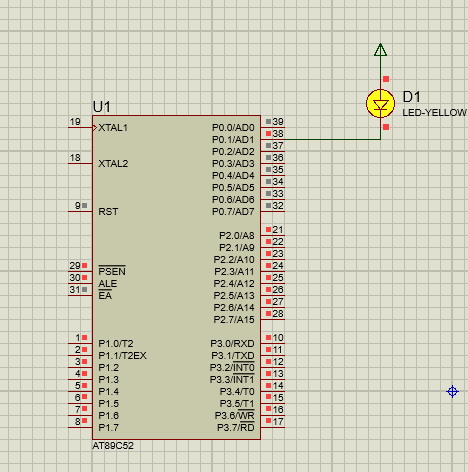Click the P1.4 pin label
The image size is (468, 472).
(x=109, y=392)
